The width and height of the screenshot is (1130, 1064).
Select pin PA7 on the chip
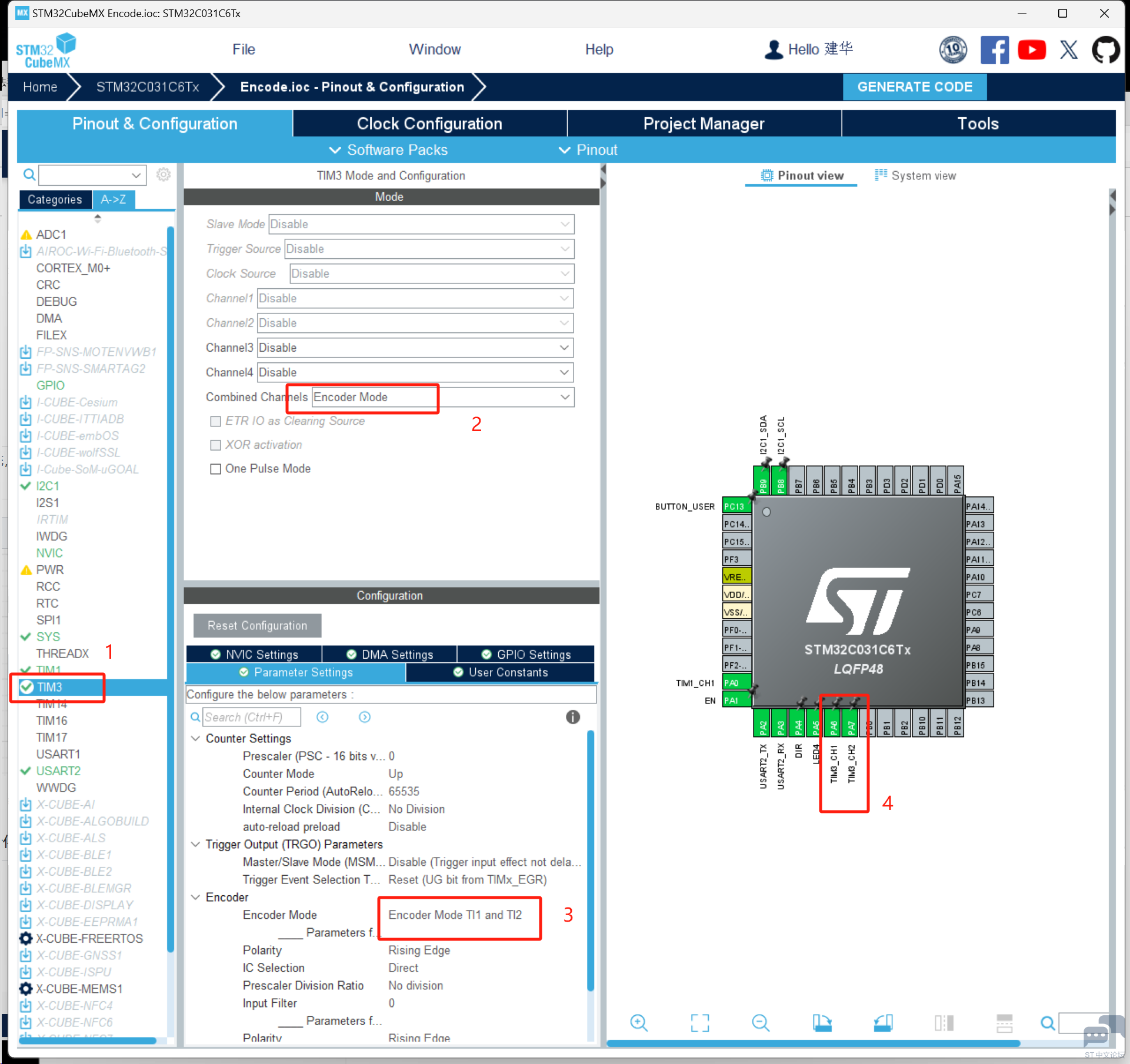(x=851, y=722)
